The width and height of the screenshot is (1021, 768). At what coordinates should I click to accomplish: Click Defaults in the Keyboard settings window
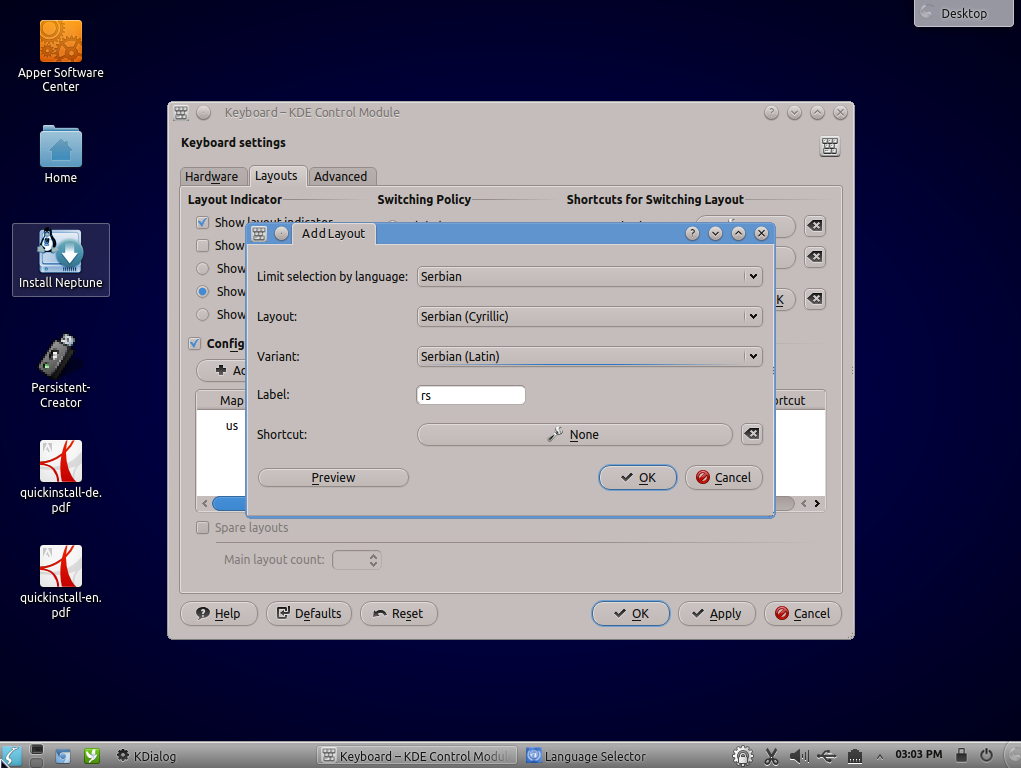[x=309, y=614]
